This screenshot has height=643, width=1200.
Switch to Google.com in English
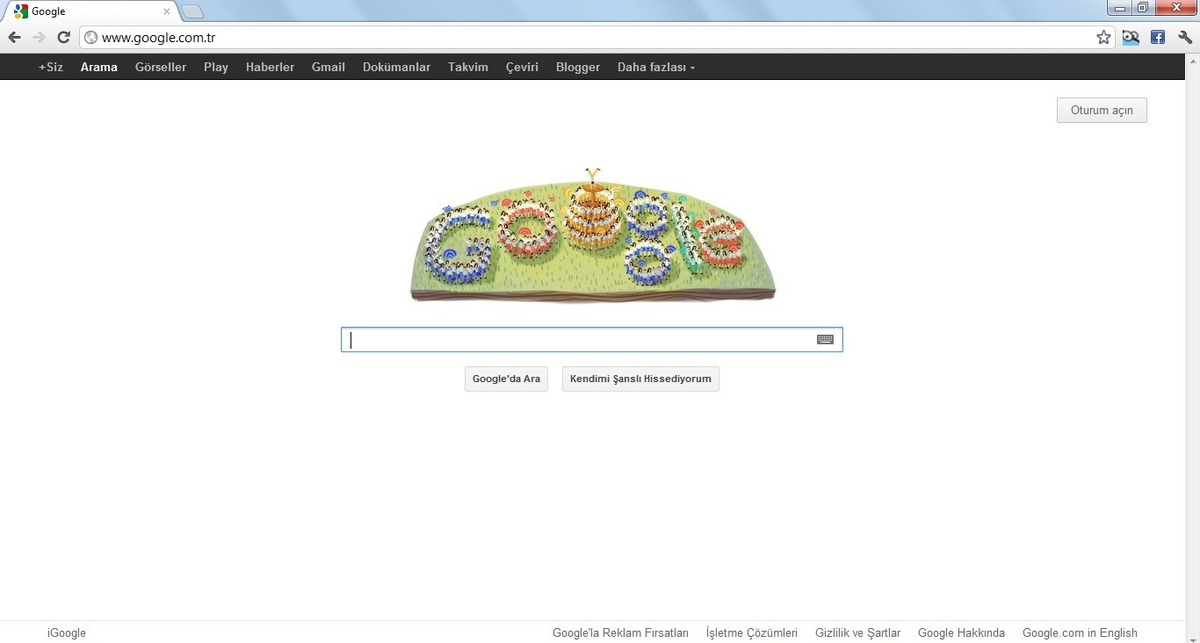pos(1080,633)
